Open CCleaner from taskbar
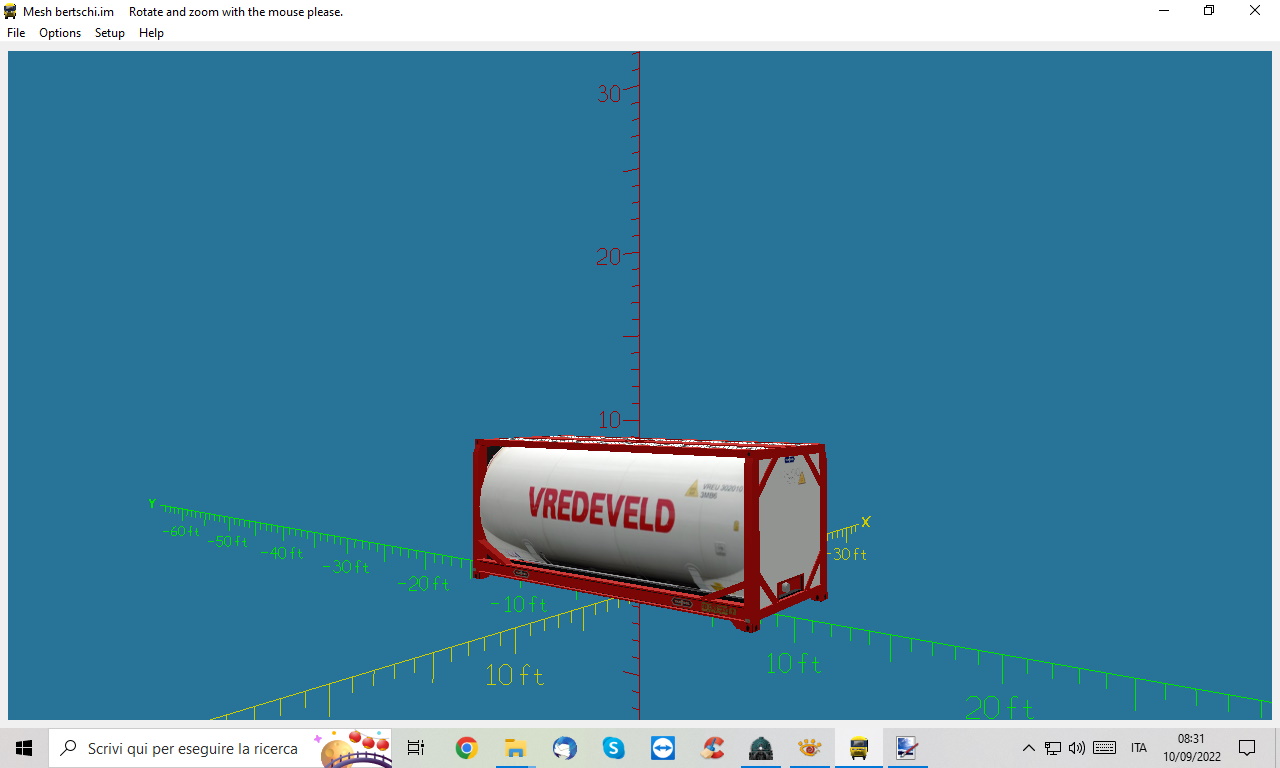Screen dimensions: 1280x768 point(712,748)
